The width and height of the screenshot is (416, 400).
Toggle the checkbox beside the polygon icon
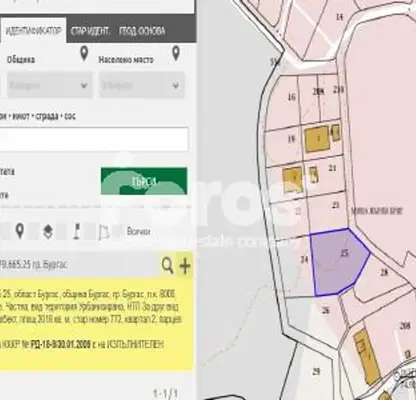click(89, 232)
